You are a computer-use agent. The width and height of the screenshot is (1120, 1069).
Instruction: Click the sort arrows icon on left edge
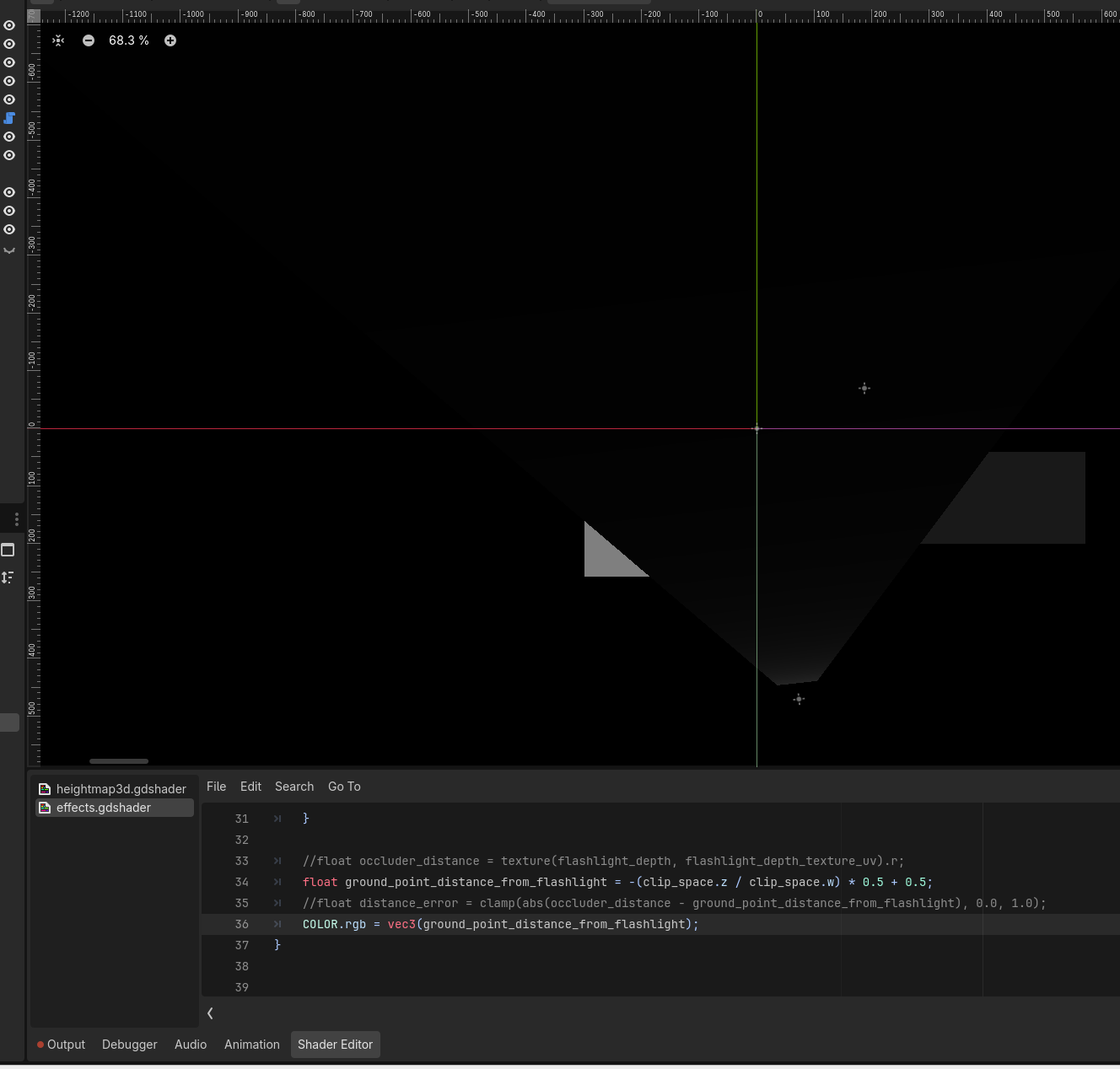[8, 577]
